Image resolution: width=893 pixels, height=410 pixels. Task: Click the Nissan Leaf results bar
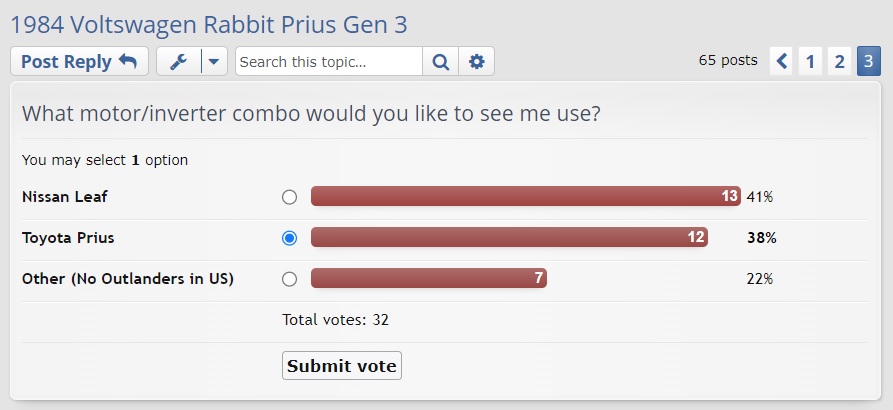click(x=525, y=197)
